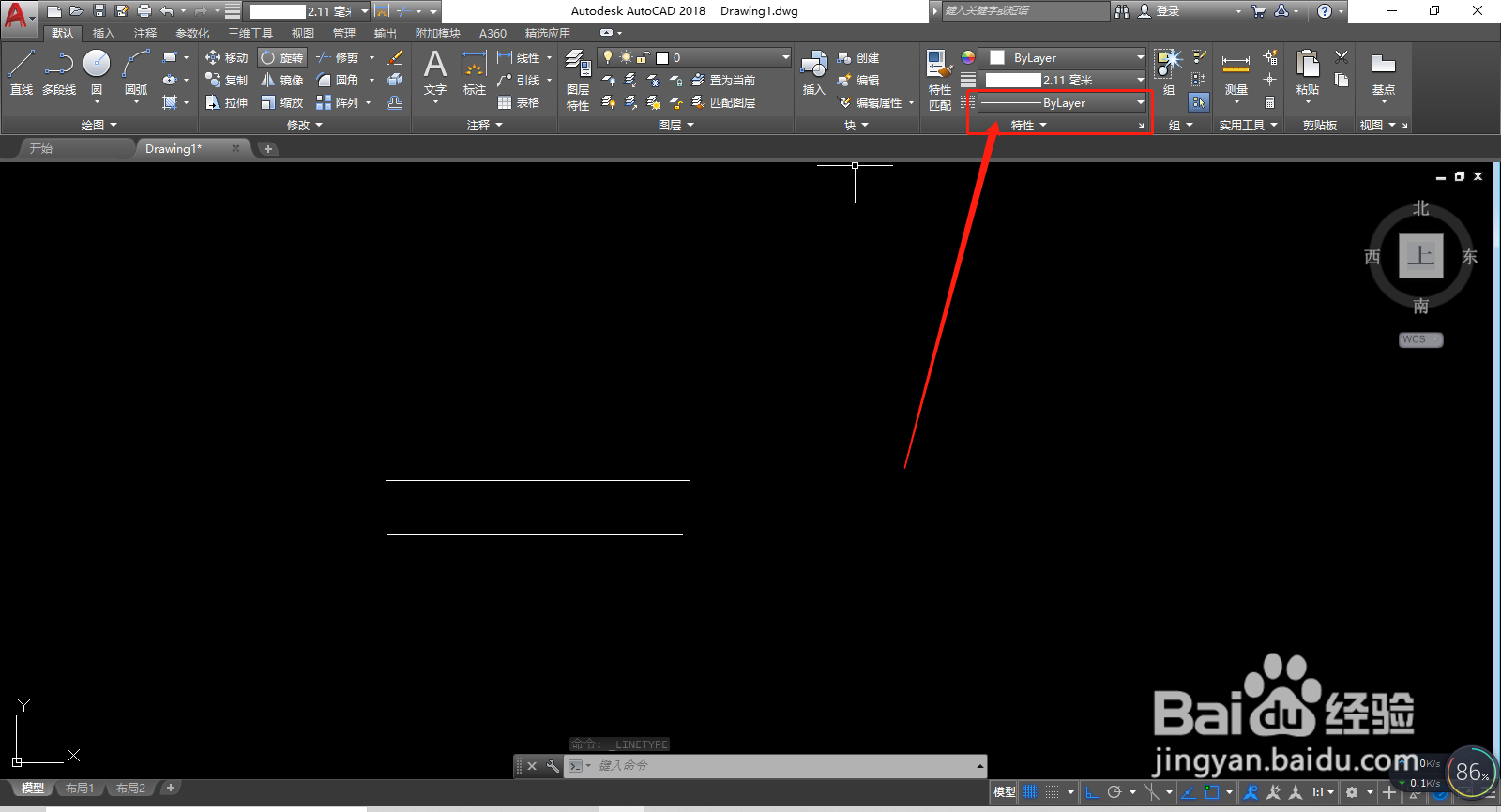Viewport: 1501px width, 812px height.
Task: Toggle isometric drafting in status bar
Action: point(1151,792)
